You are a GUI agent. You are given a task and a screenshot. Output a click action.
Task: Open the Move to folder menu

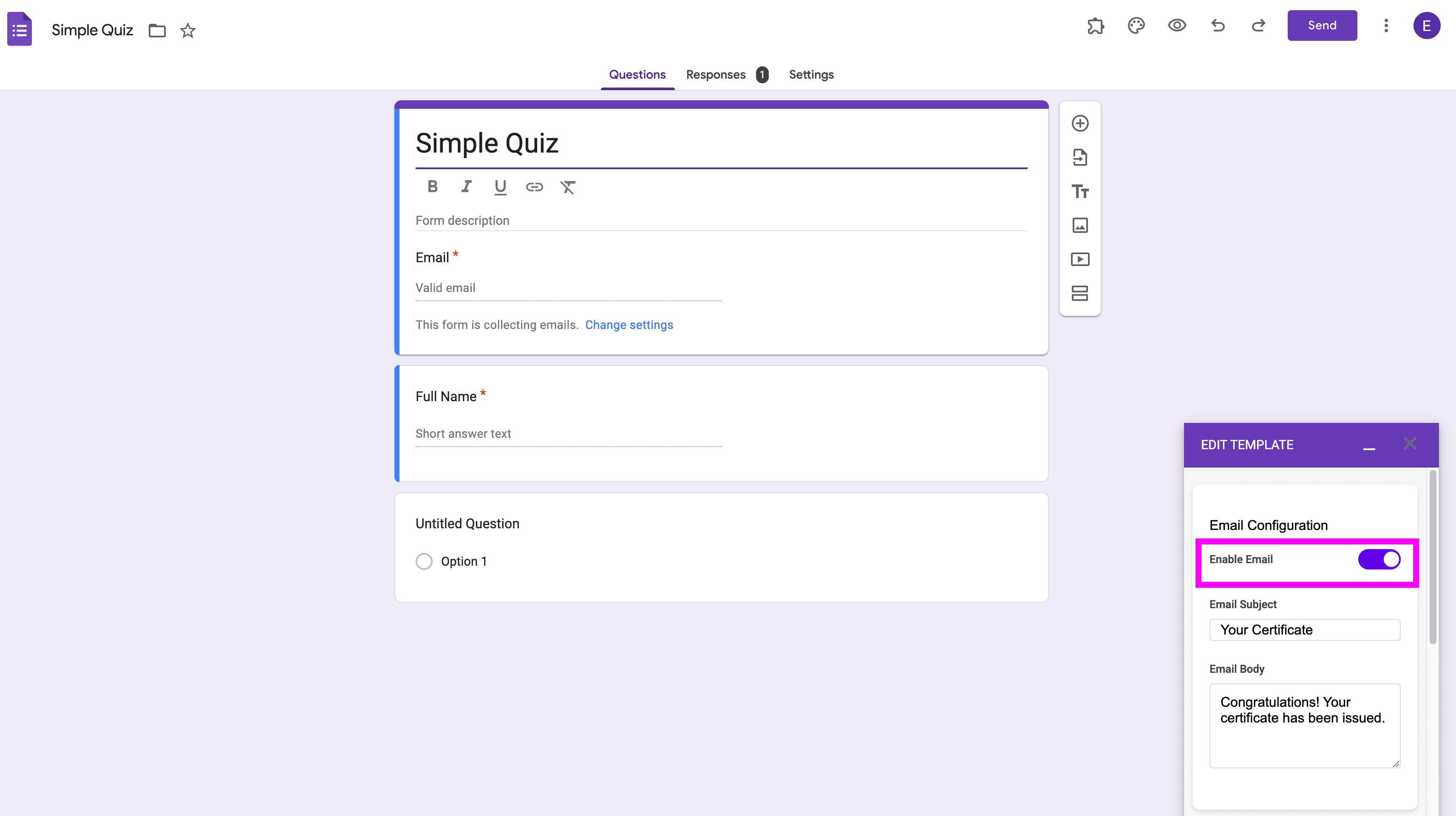(157, 31)
